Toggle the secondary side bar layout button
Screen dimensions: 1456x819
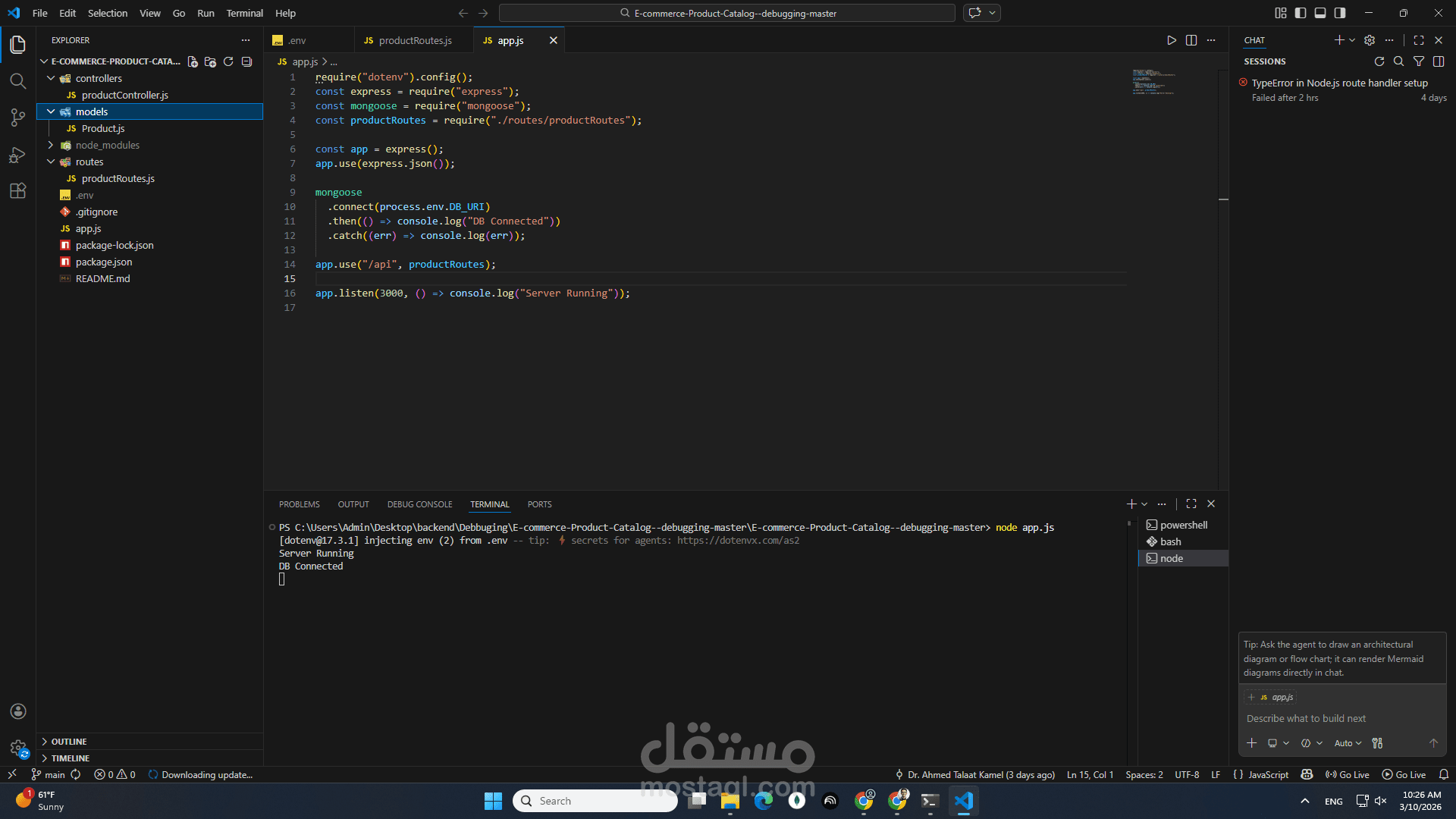click(x=1340, y=13)
